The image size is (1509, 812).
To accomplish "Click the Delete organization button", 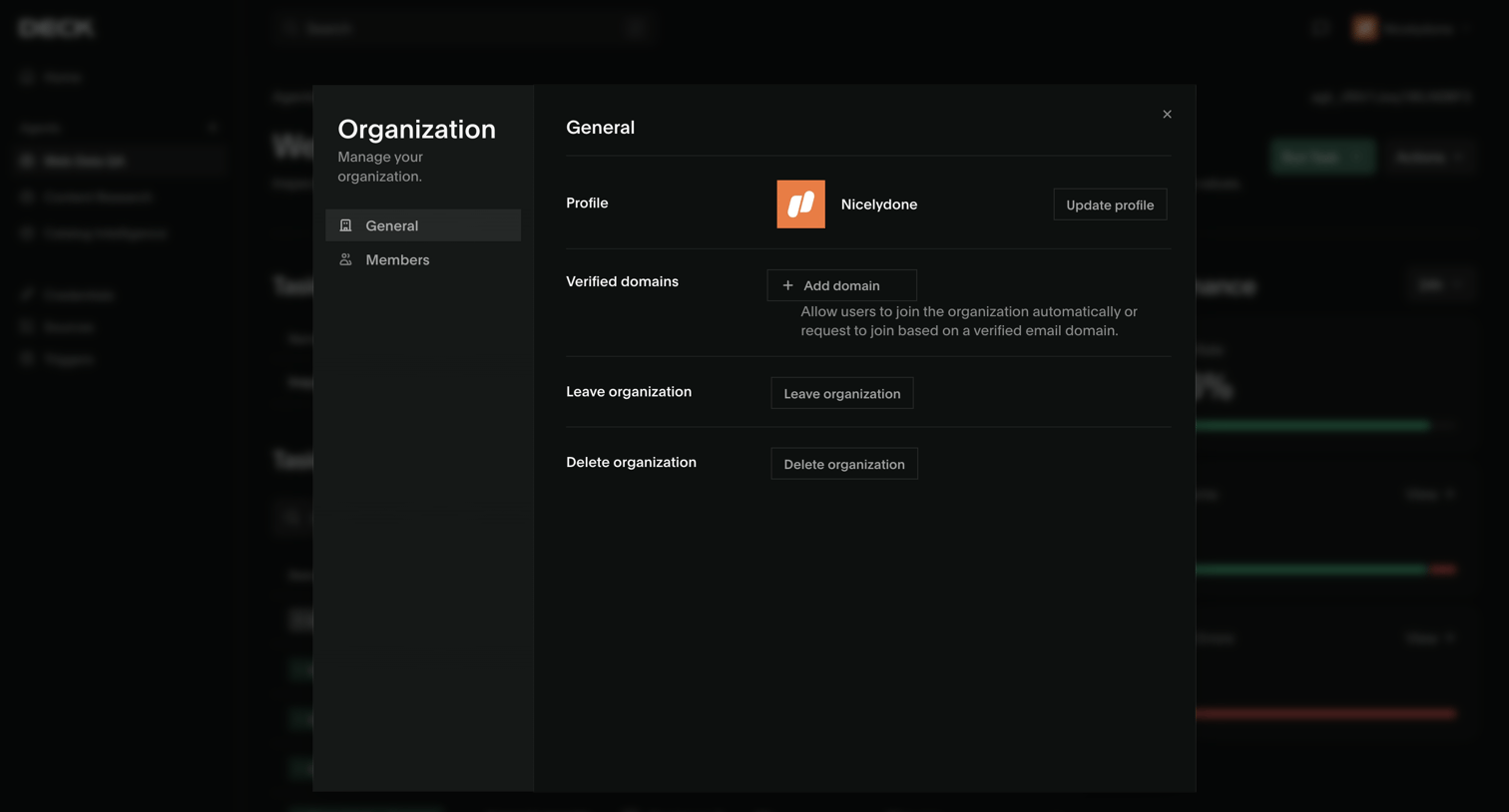I will click(844, 464).
